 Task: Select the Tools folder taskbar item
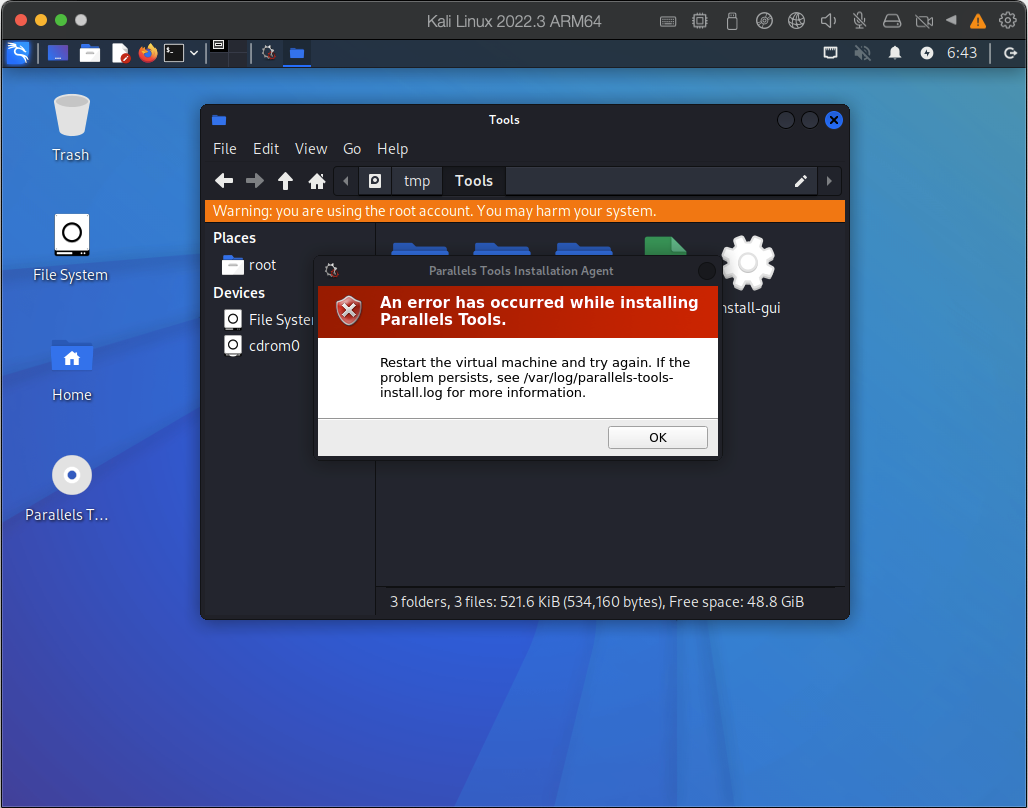(297, 53)
